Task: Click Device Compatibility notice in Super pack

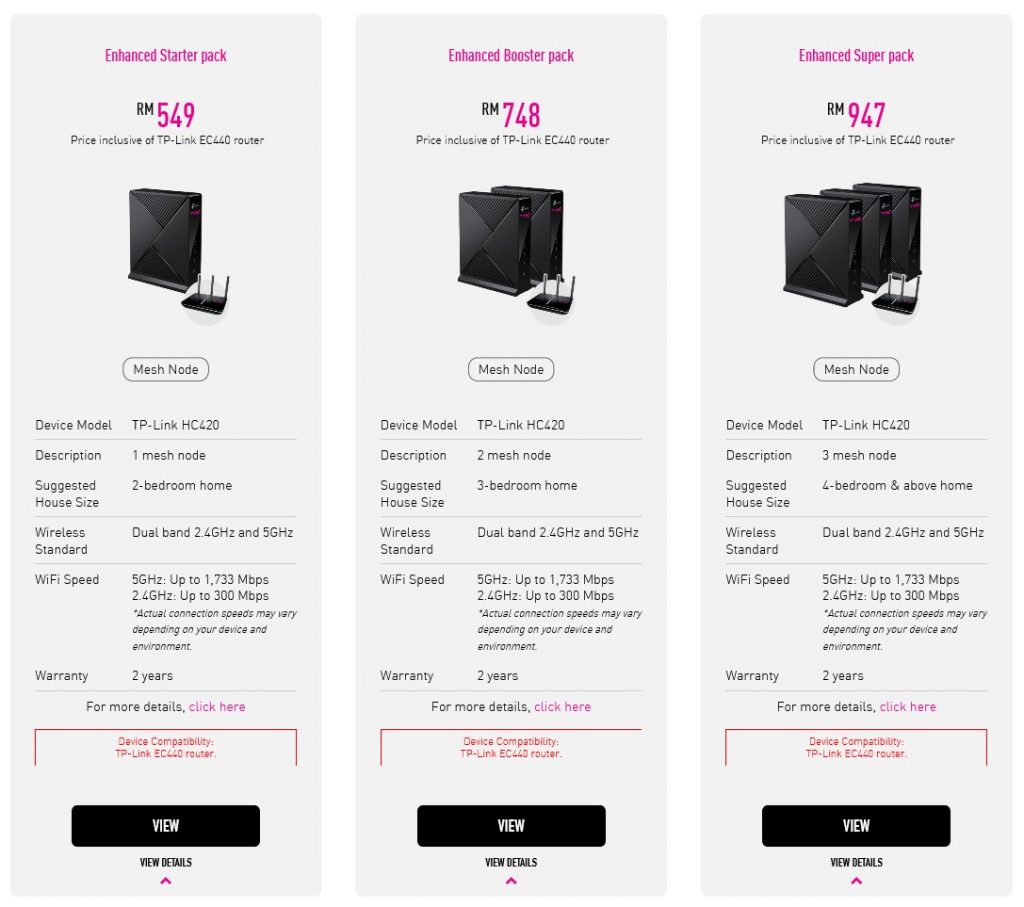Action: click(856, 748)
